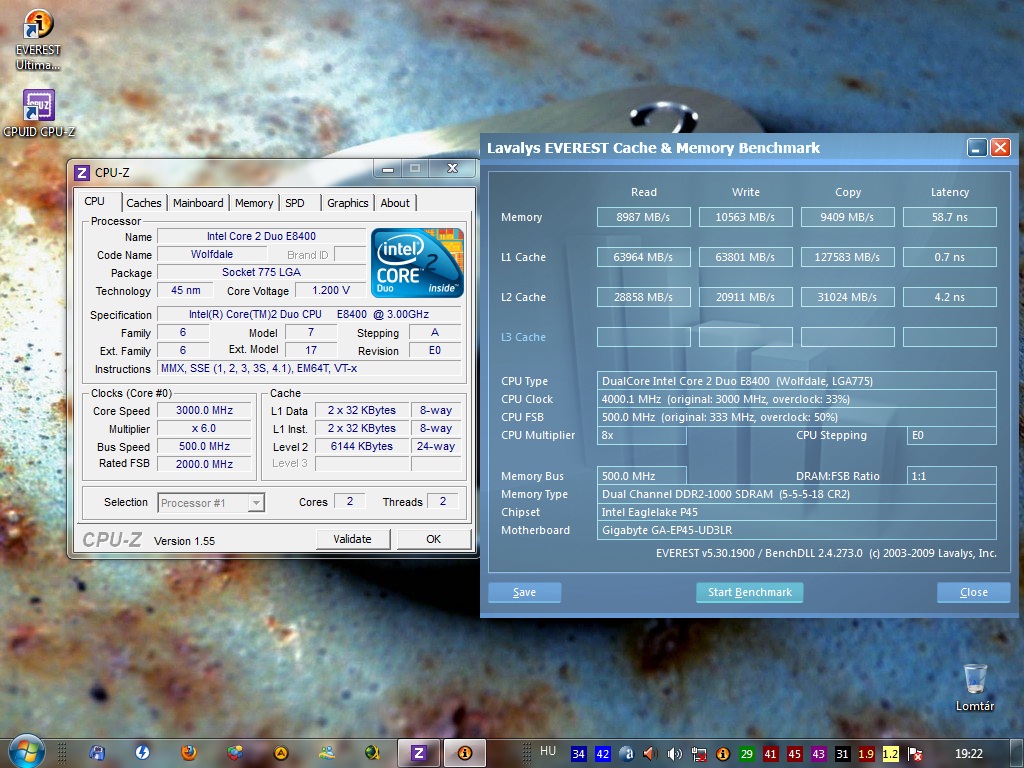Click the Memory Read value 8987 MB/s
The image size is (1024, 768).
point(643,217)
